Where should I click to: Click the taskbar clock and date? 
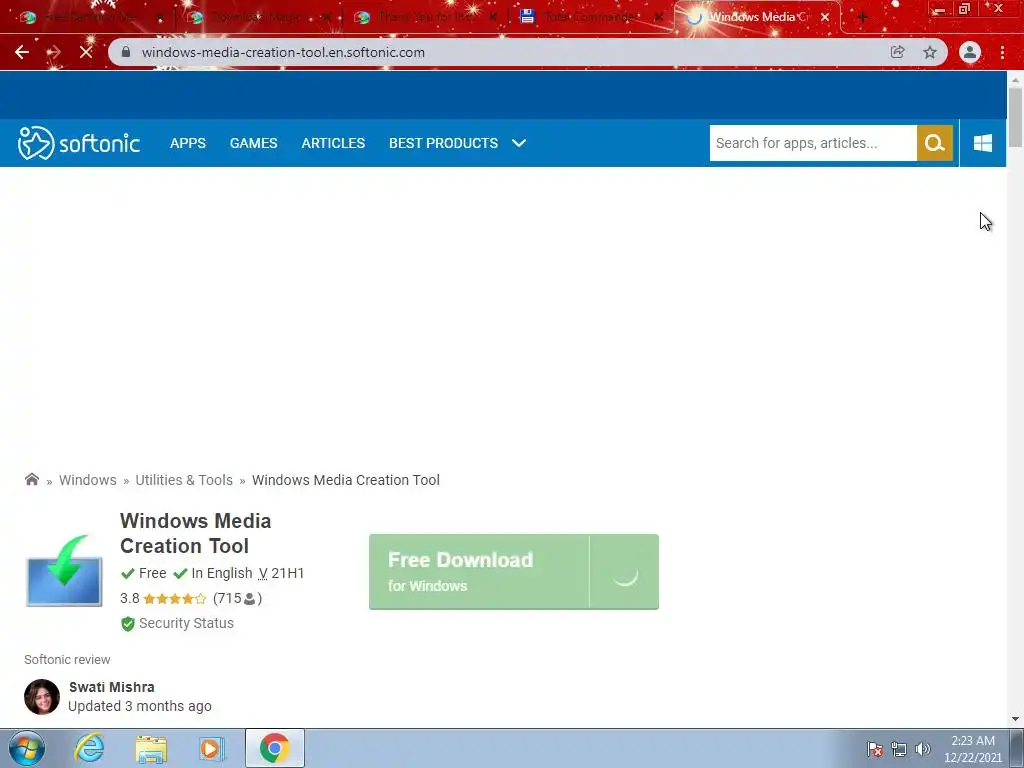[x=972, y=749]
